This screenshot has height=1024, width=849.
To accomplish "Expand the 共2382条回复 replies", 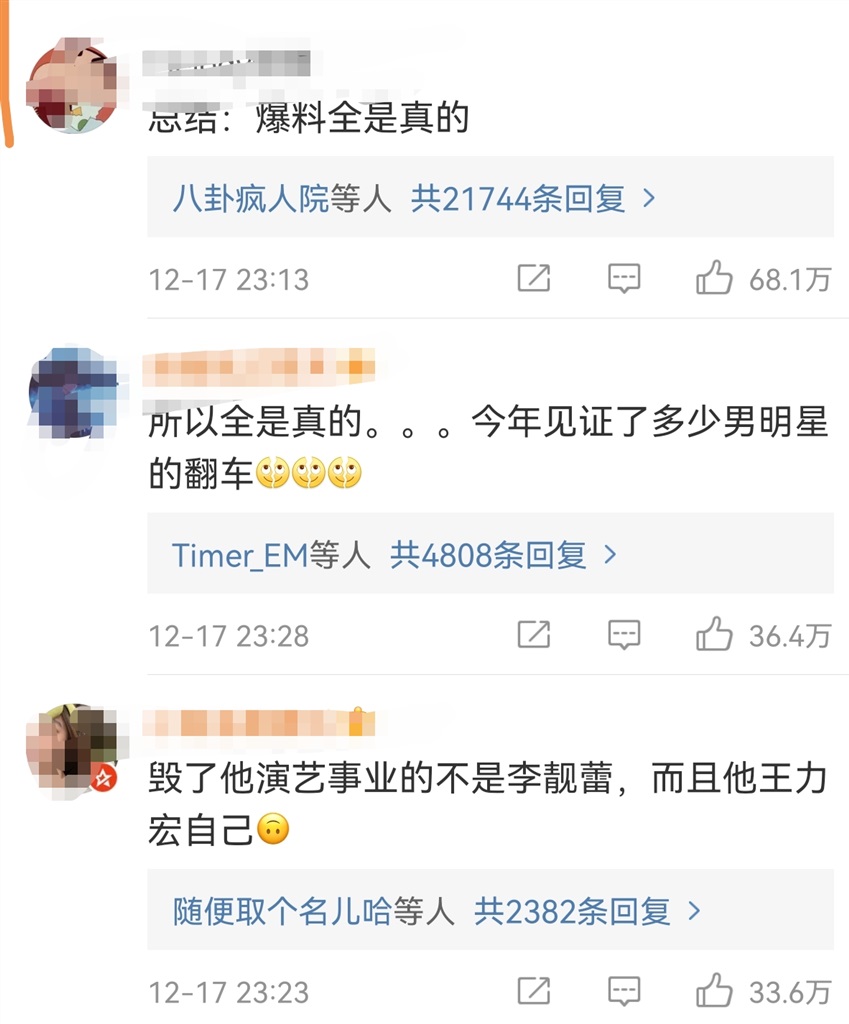I will click(x=587, y=911).
